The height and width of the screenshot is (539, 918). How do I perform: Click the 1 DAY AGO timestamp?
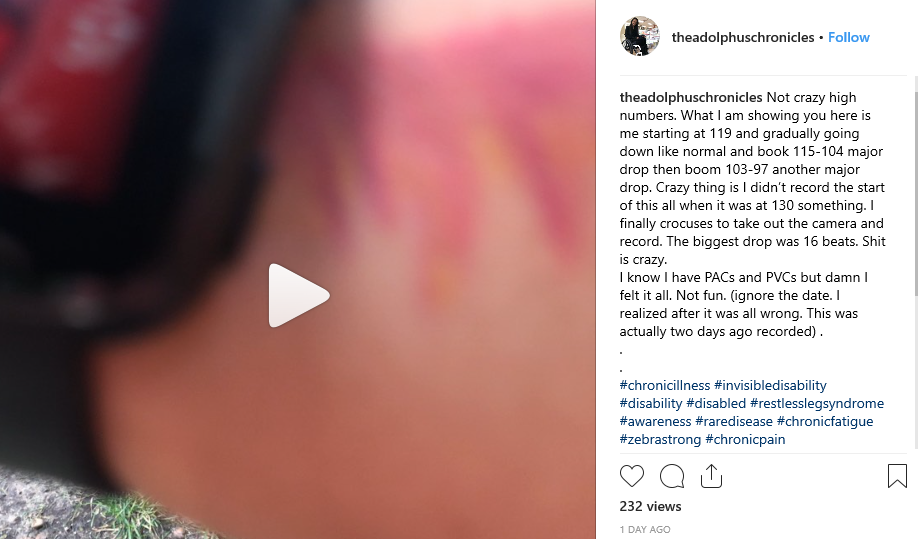645,529
